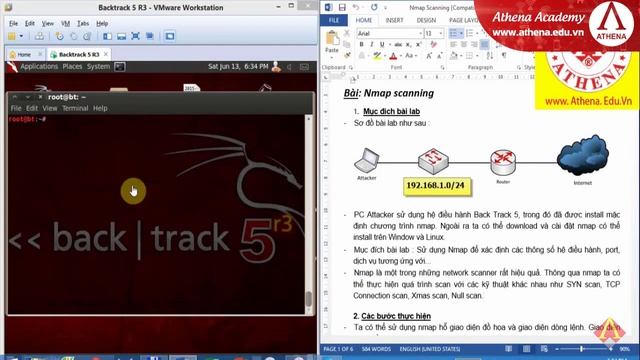Click the Sort A-Z icon
The image size is (640, 360).
(490, 56)
